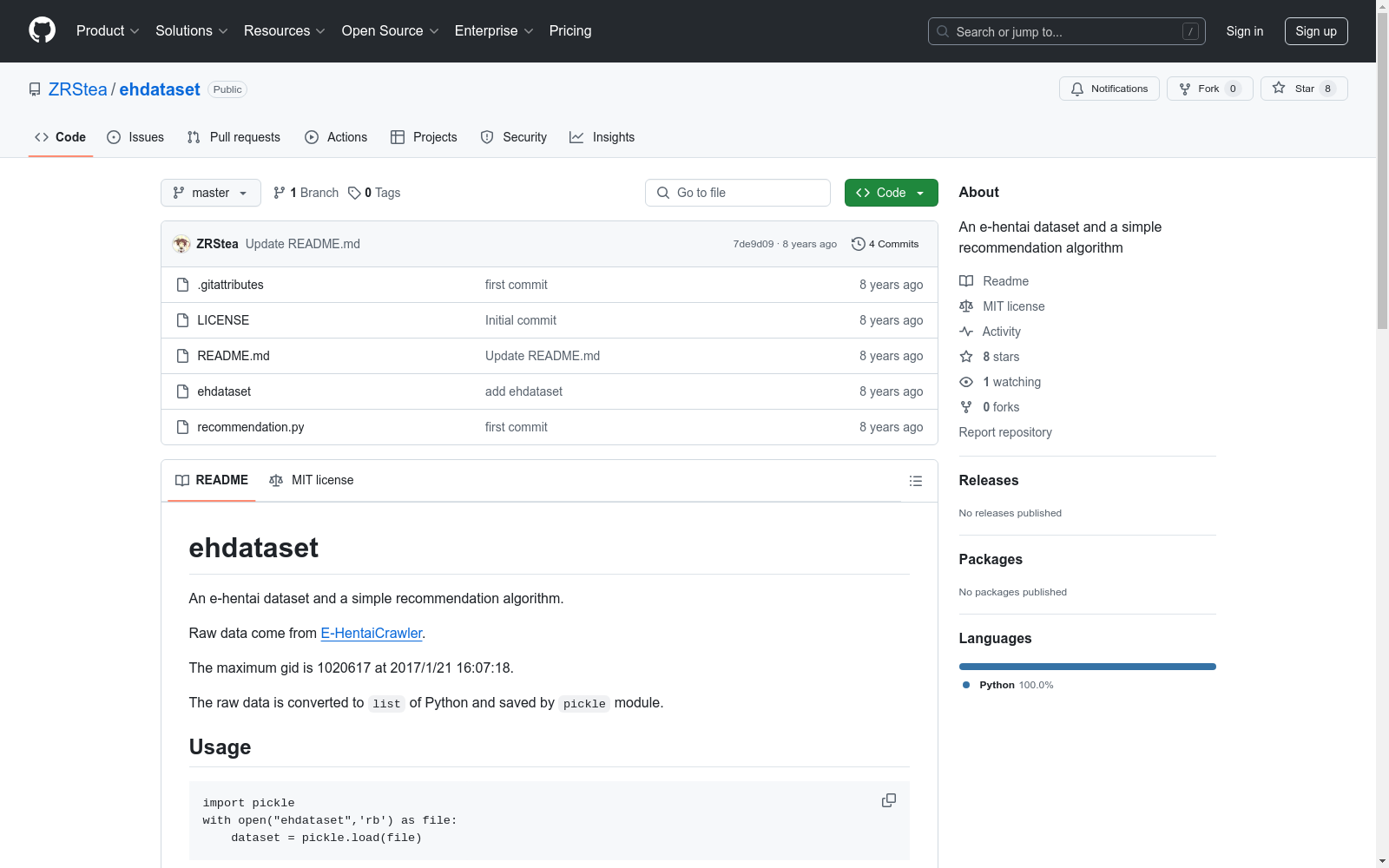Screen dimensions: 1389x868
Task: Open the latest commit message Update README.md
Action: [x=303, y=244]
